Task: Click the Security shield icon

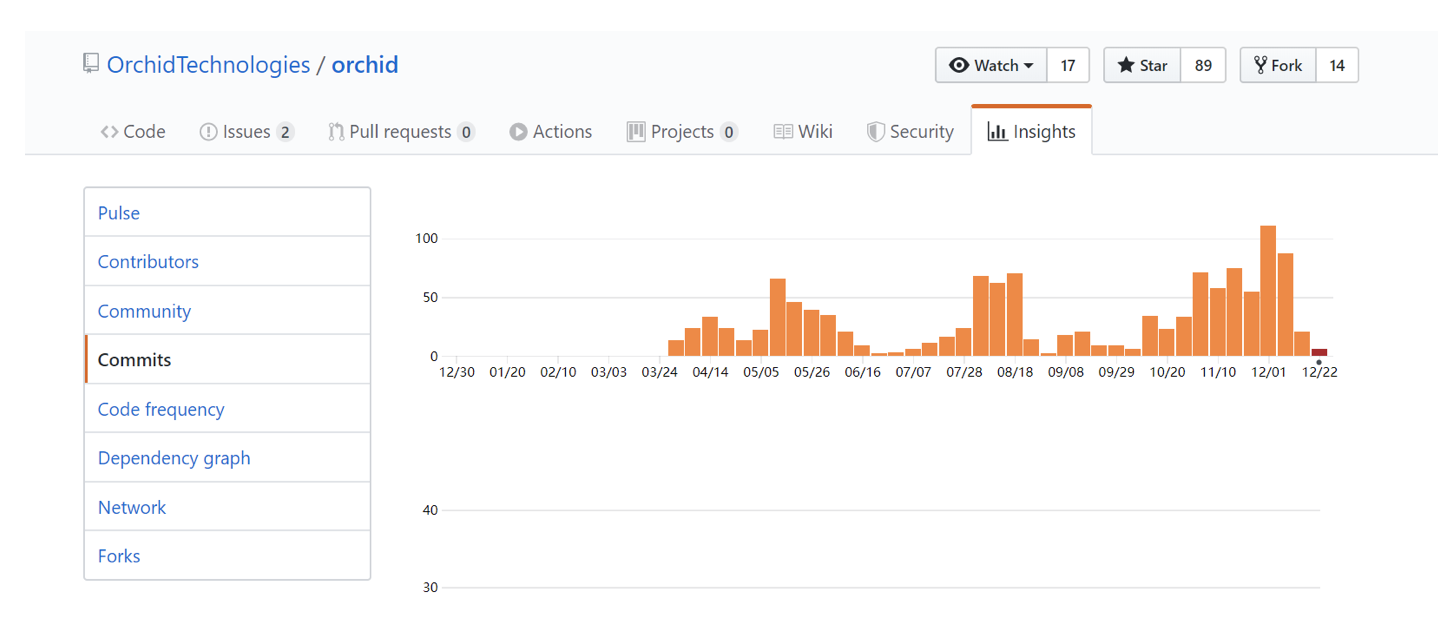Action: (x=875, y=132)
